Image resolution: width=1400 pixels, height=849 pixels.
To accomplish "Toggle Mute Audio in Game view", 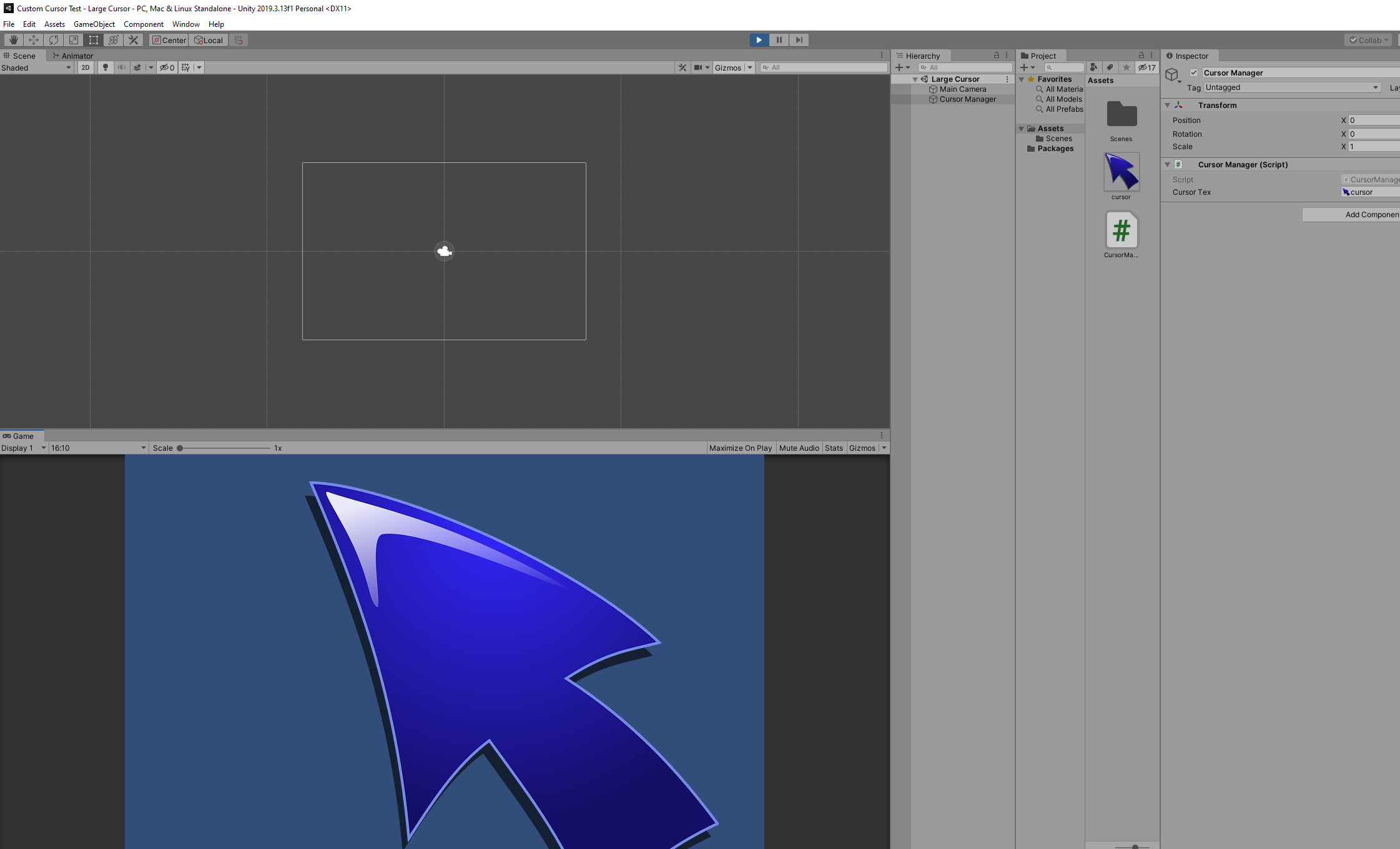I will point(799,448).
